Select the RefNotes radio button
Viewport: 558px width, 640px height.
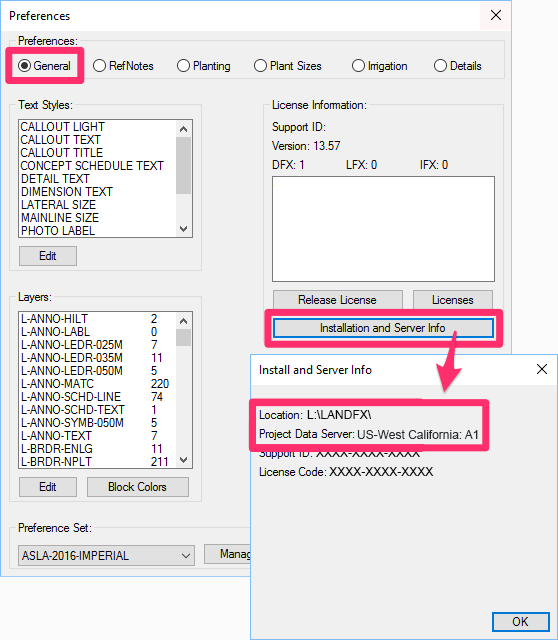pyautogui.click(x=123, y=66)
